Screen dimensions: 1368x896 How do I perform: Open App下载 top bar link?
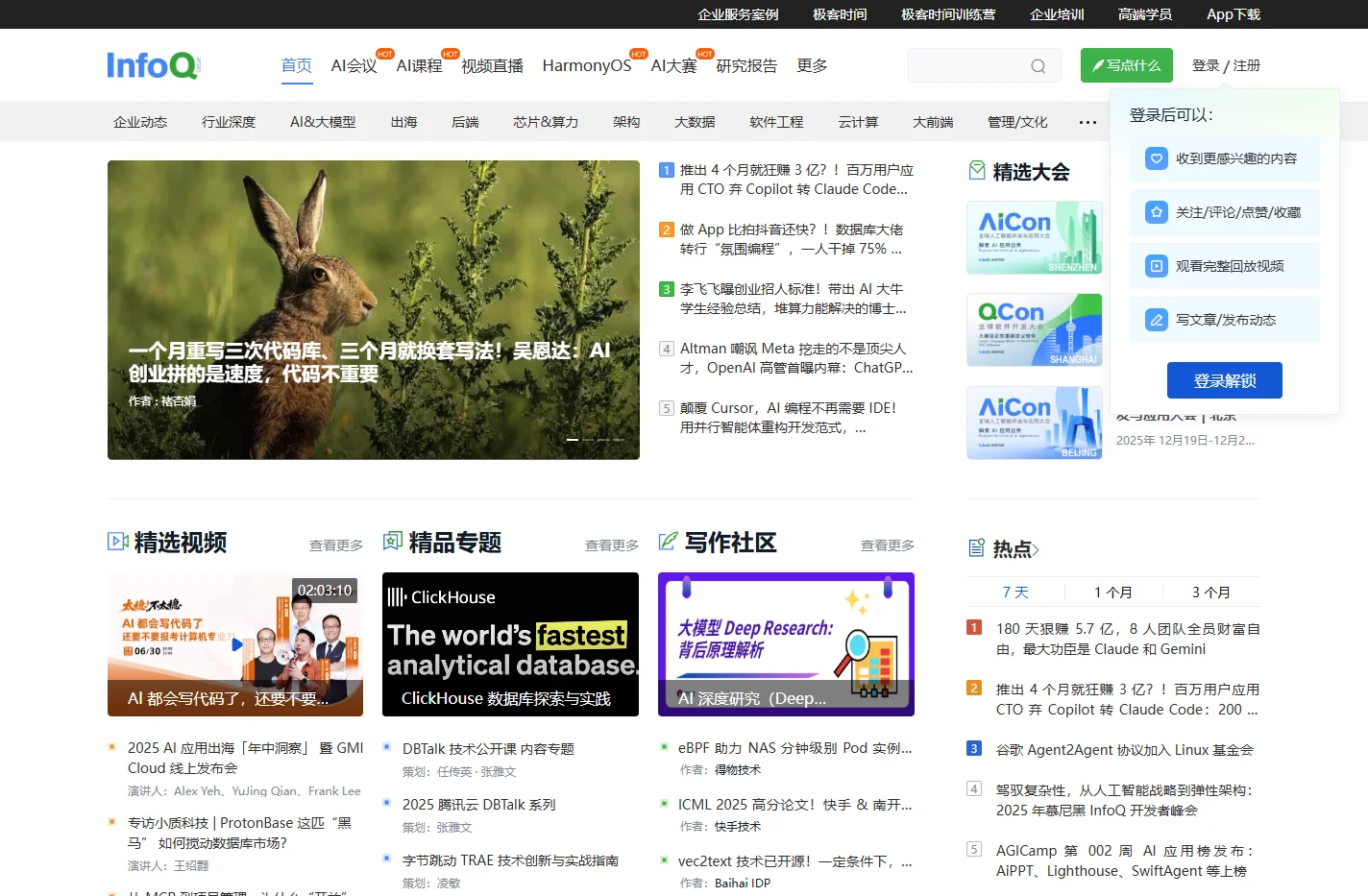[x=1234, y=14]
